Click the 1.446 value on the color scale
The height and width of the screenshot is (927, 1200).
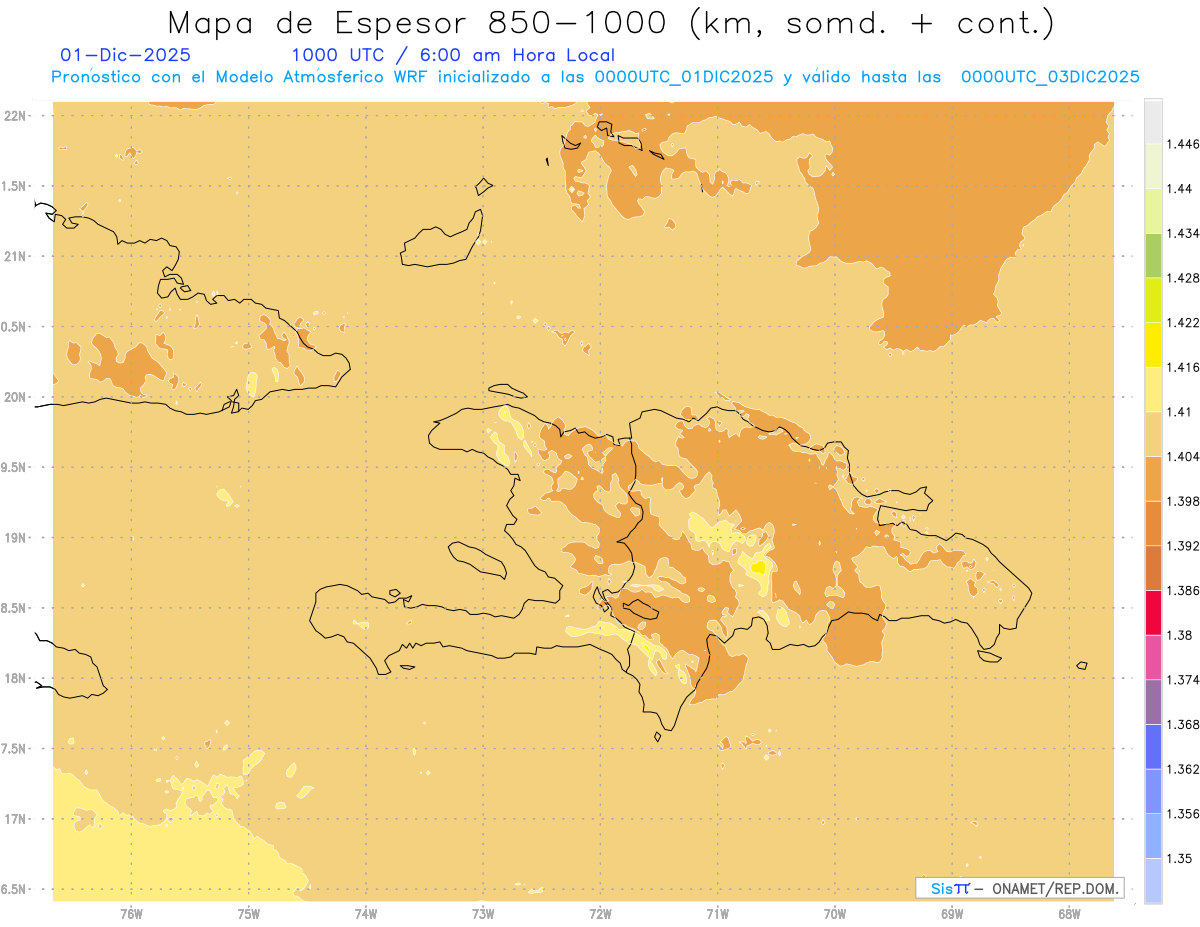click(1182, 144)
